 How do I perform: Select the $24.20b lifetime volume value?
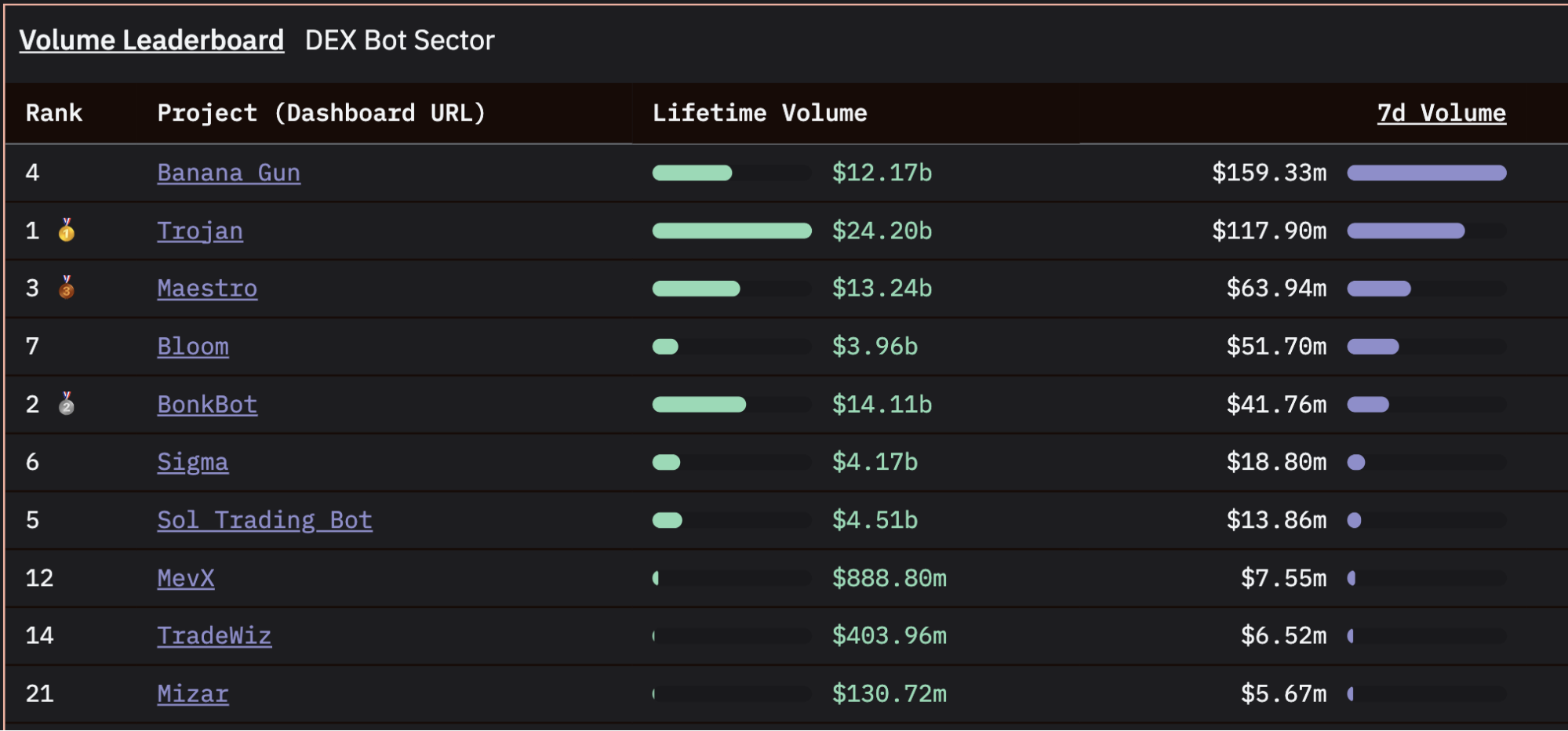tap(882, 231)
